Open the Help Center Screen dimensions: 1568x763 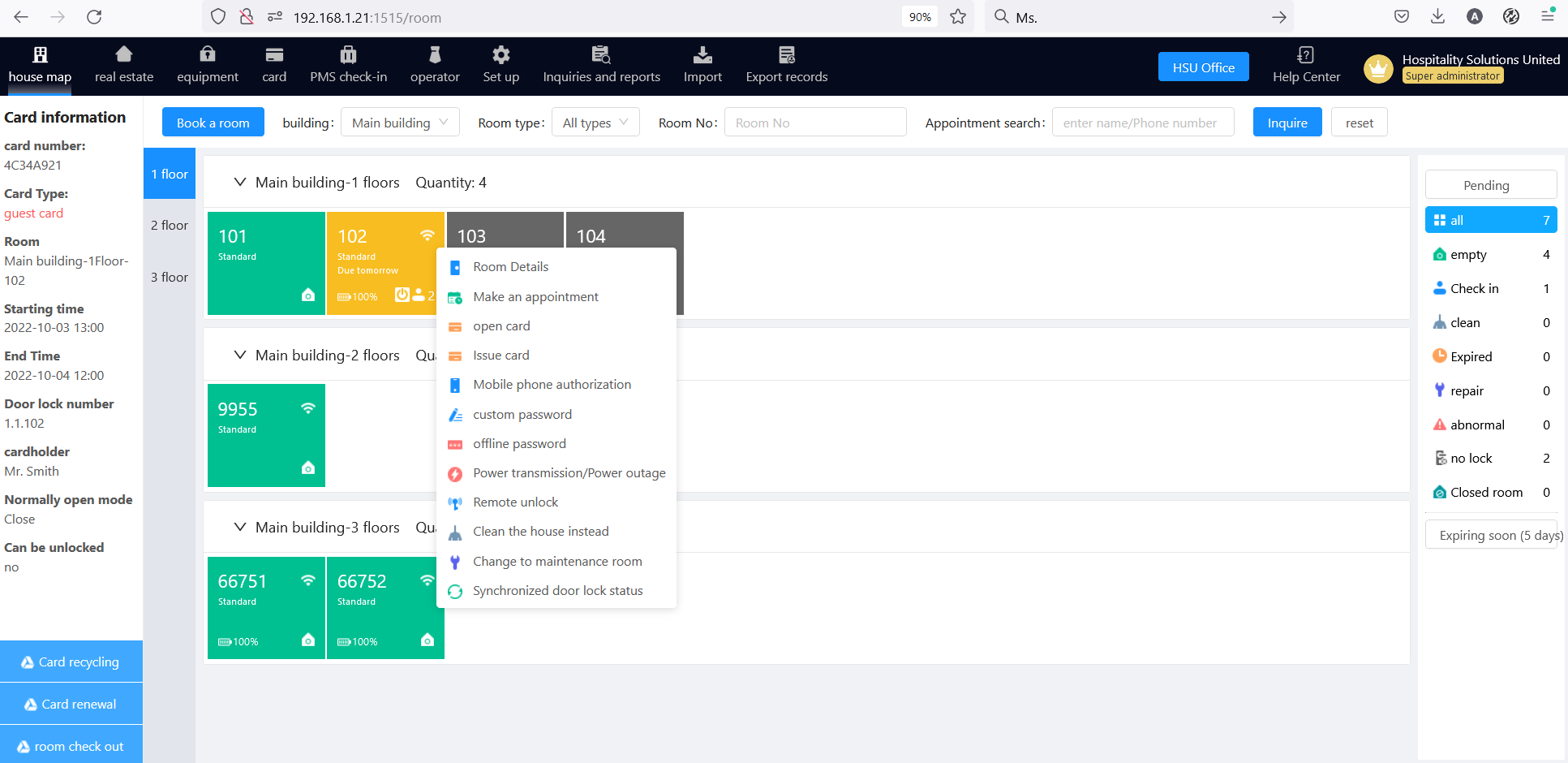click(x=1305, y=65)
